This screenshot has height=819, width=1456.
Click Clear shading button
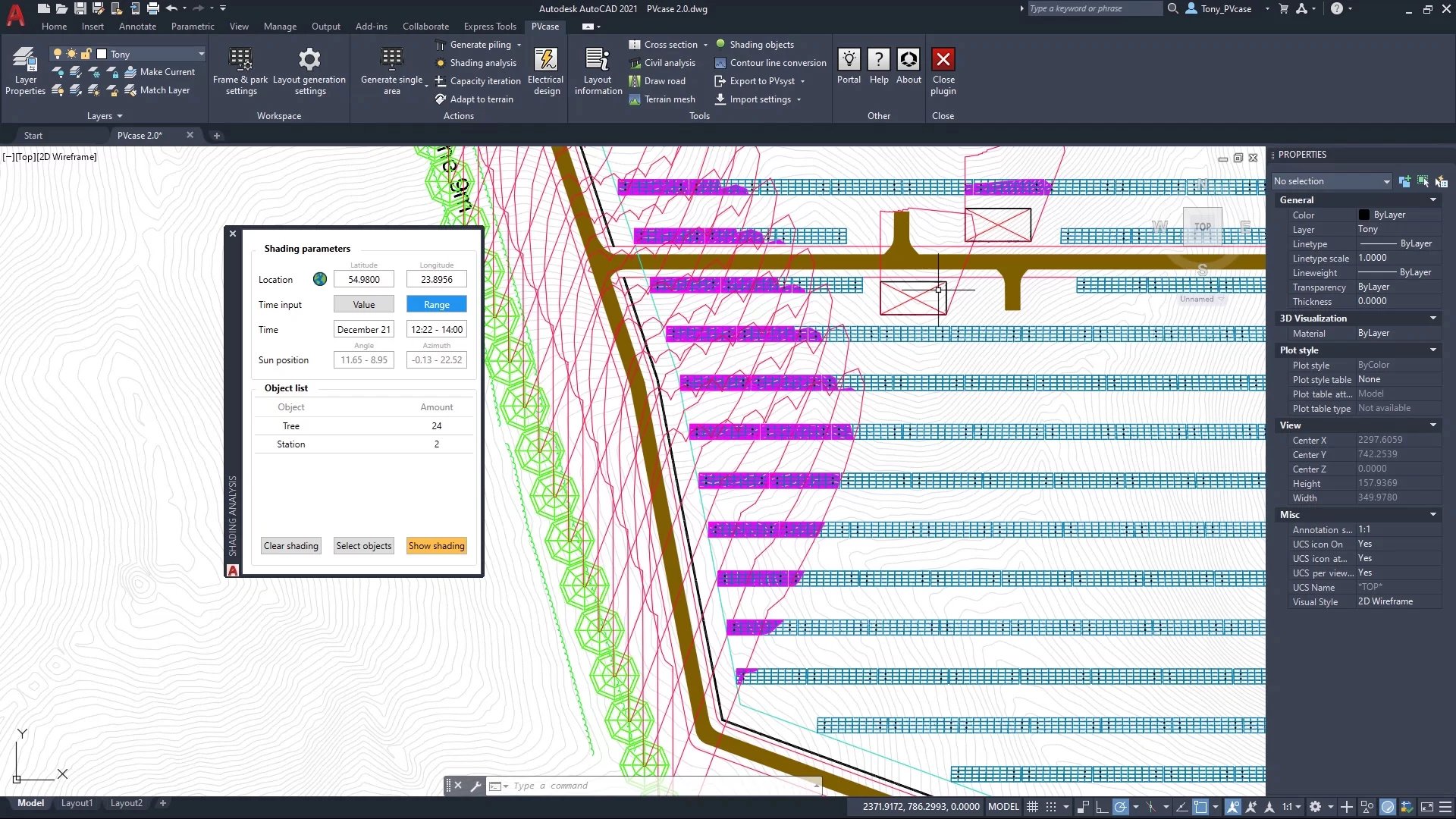291,546
